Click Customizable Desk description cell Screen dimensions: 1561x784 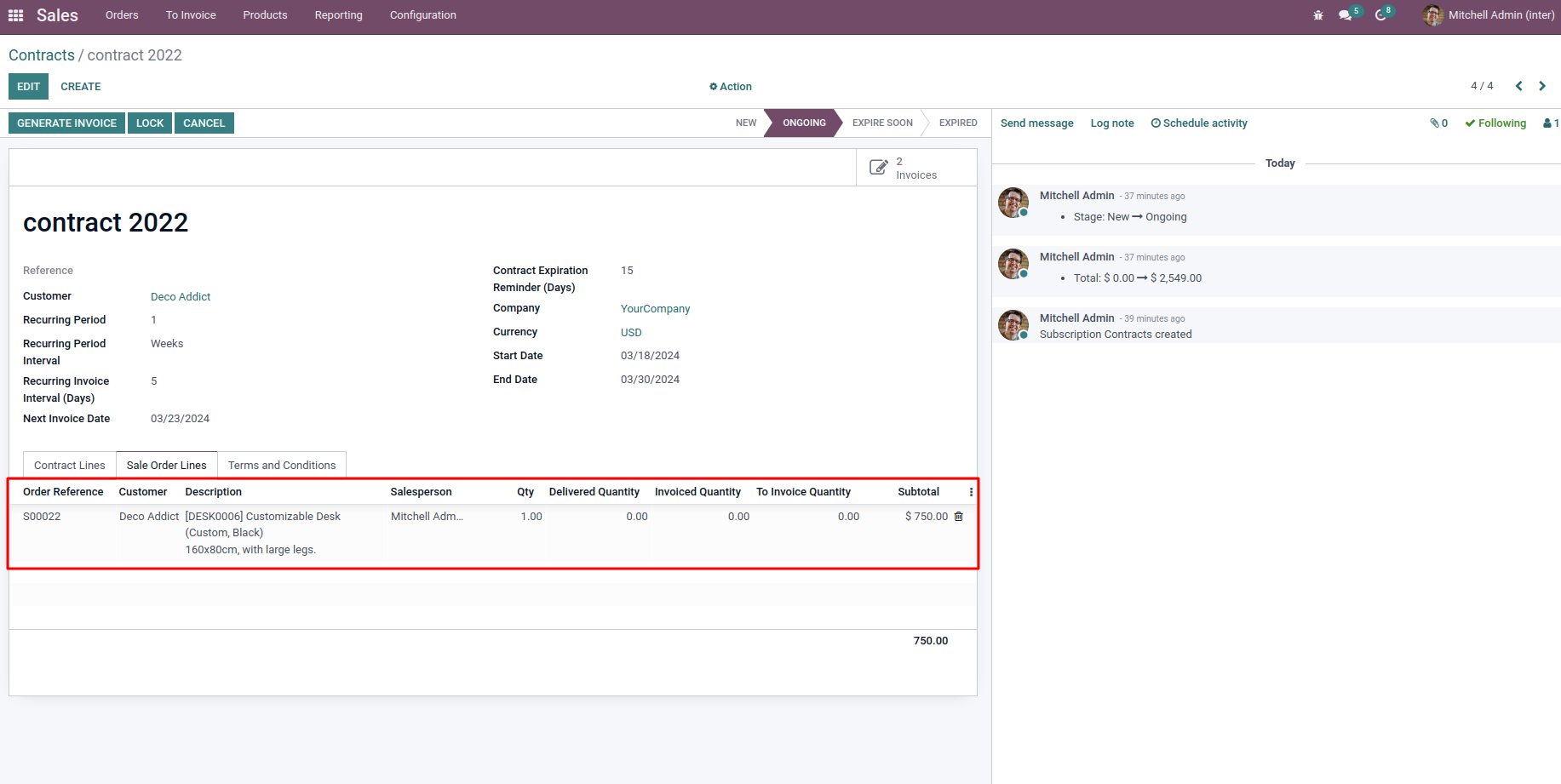point(263,533)
